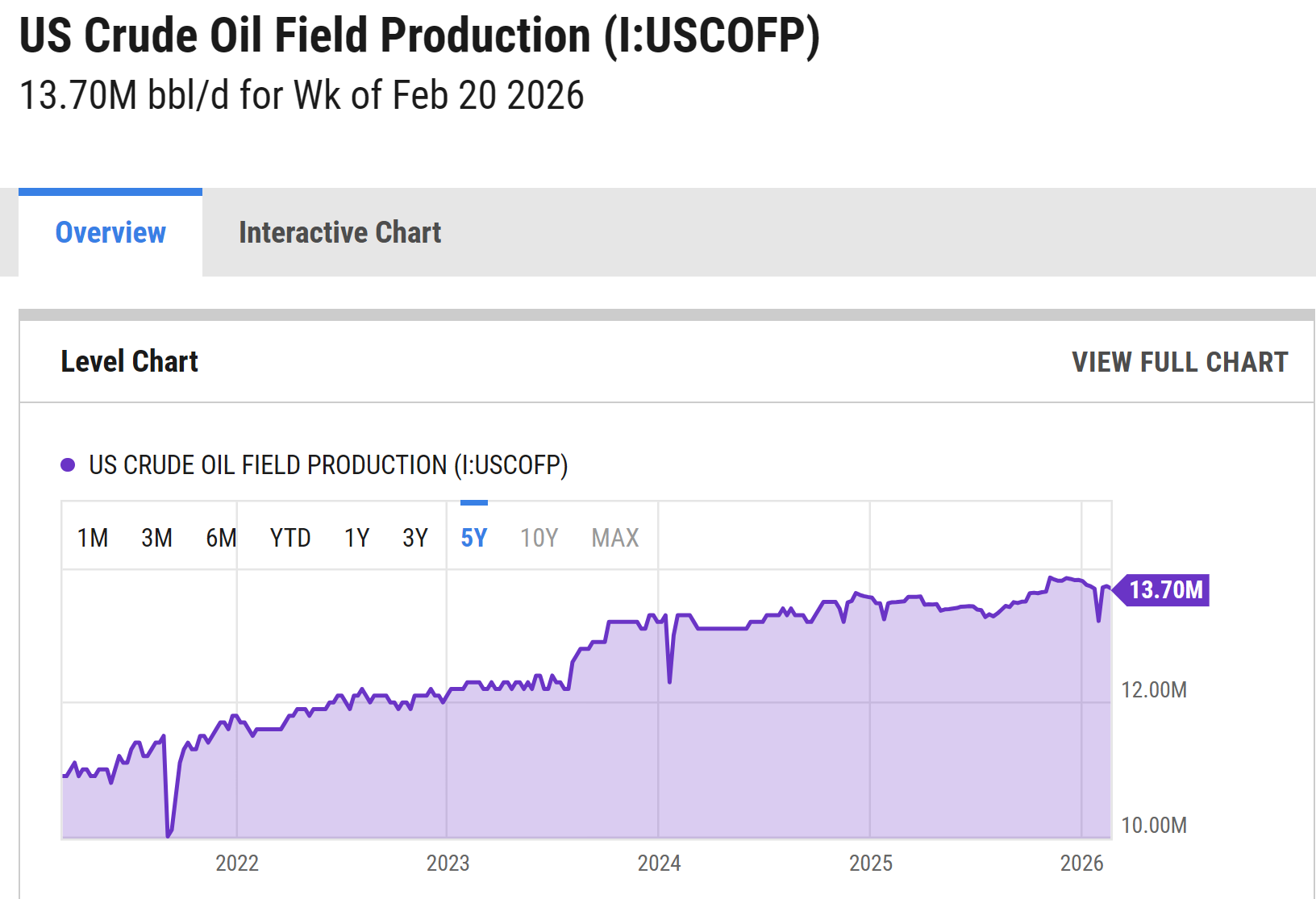Viewport: 1316px width, 899px height.
Task: Expand the chart to MAX range
Action: 614,538
